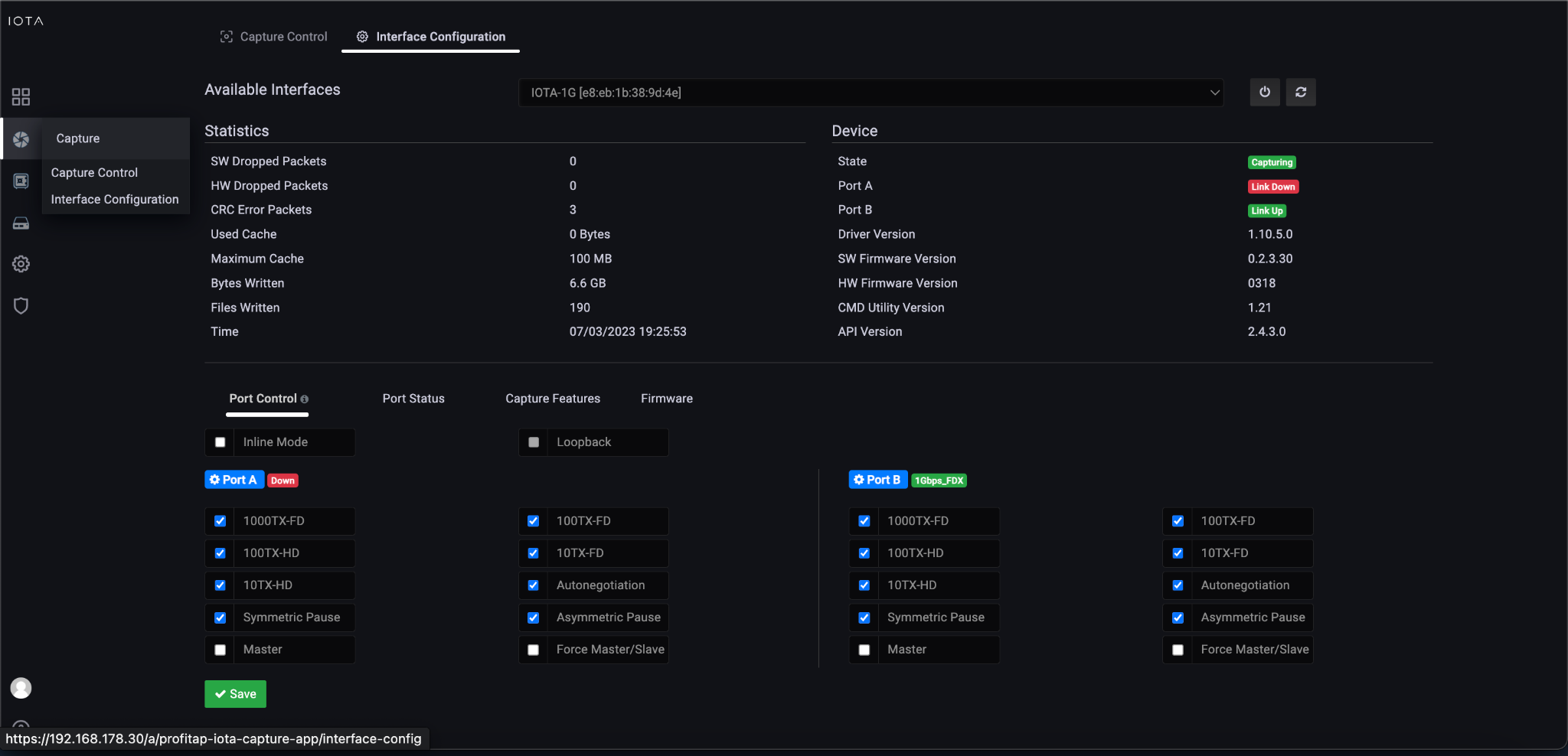The width and height of the screenshot is (1568, 756).
Task: Switch to the Capture Control tab
Action: click(x=273, y=37)
